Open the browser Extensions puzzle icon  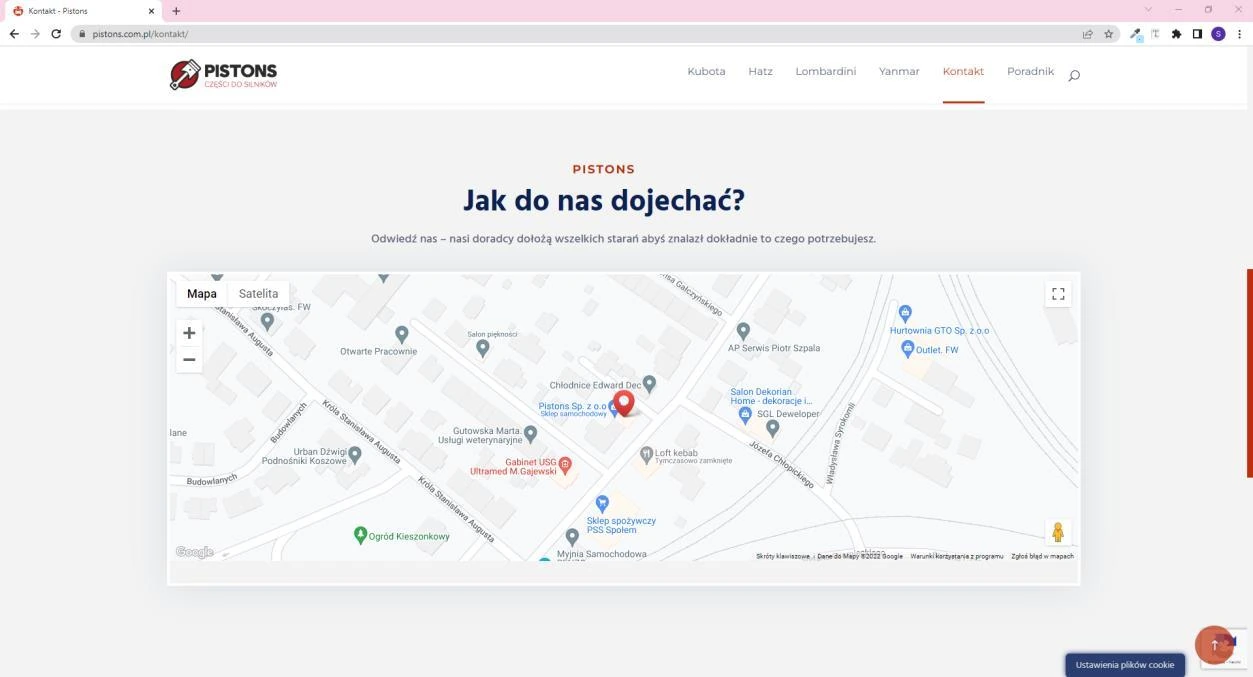click(1177, 34)
